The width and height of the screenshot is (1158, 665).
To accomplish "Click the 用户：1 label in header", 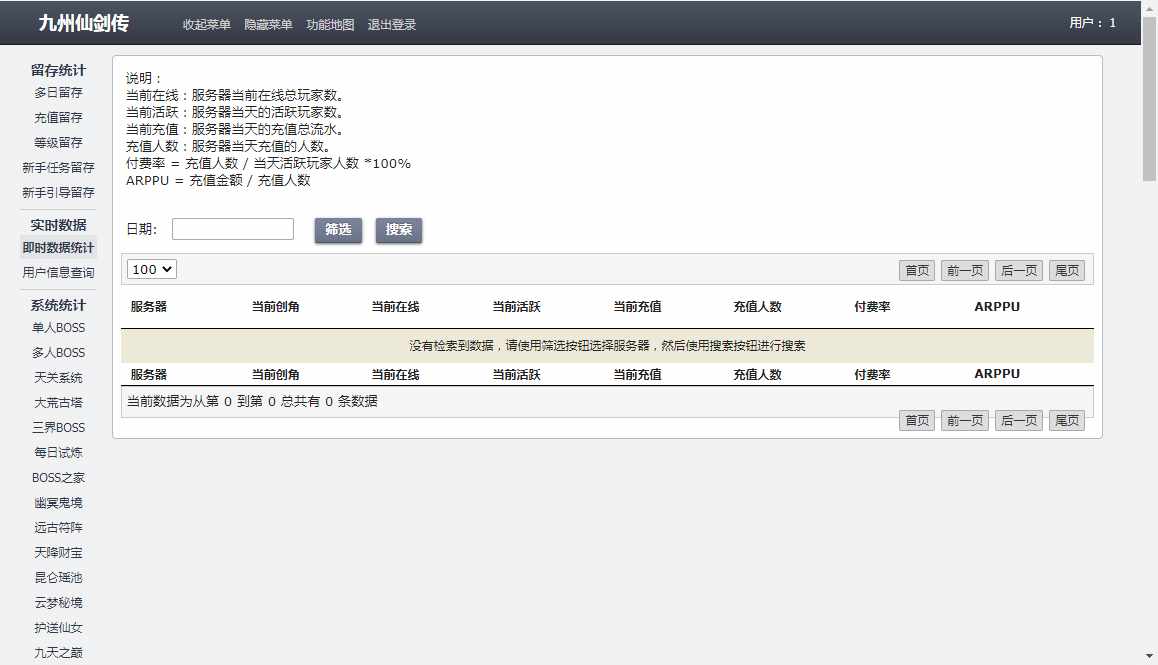I will coord(1092,23).
